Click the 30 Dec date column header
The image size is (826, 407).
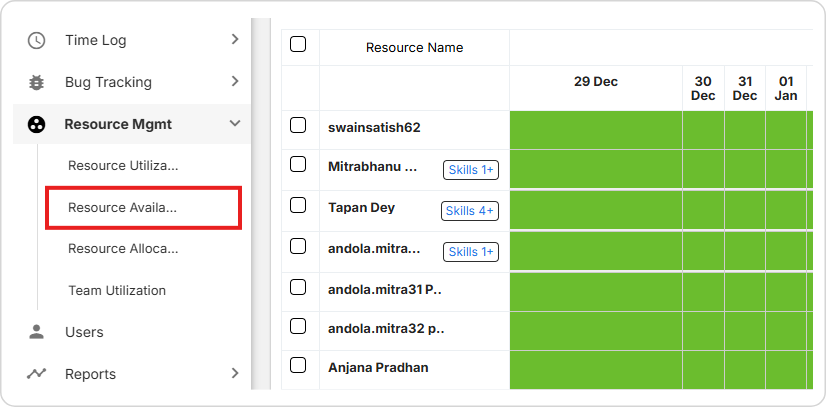(x=703, y=88)
